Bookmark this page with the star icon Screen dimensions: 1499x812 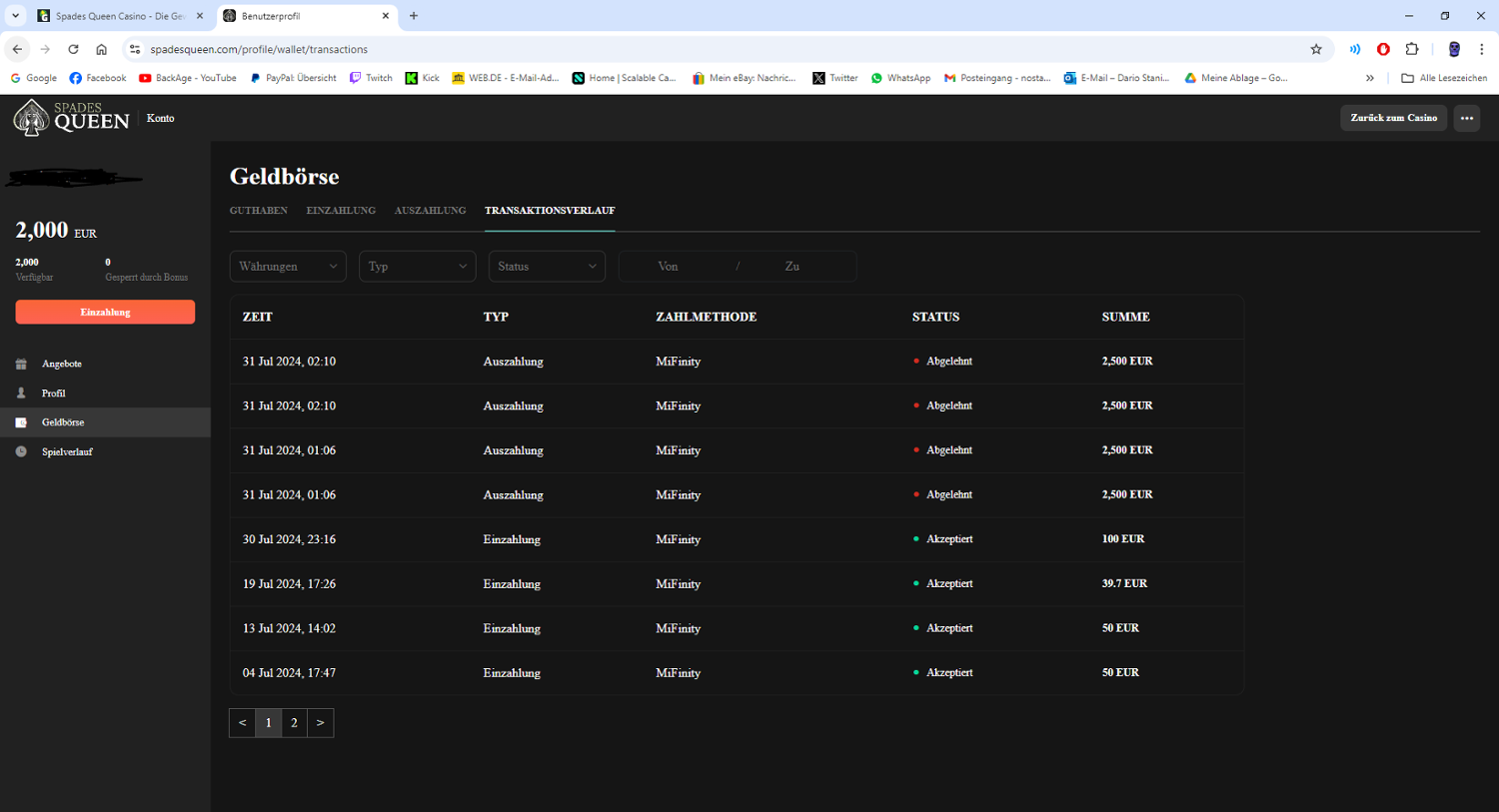1316,49
